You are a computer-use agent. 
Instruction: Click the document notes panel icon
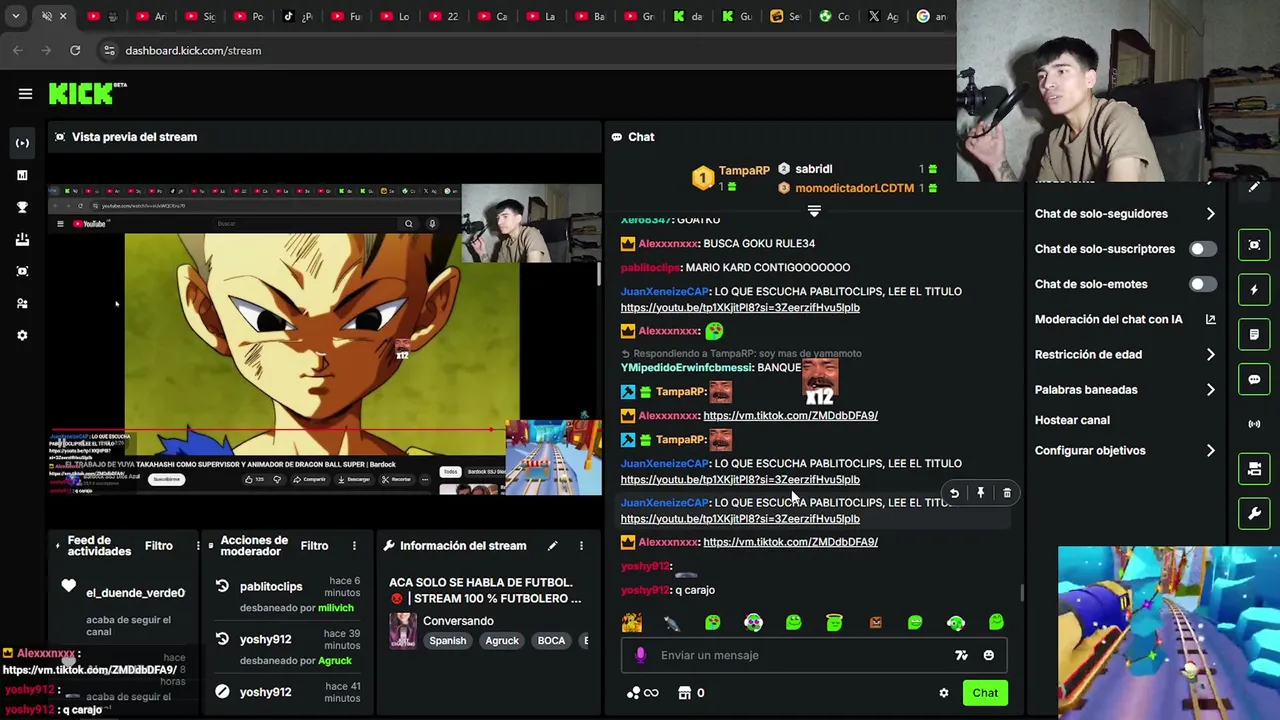pos(1254,334)
